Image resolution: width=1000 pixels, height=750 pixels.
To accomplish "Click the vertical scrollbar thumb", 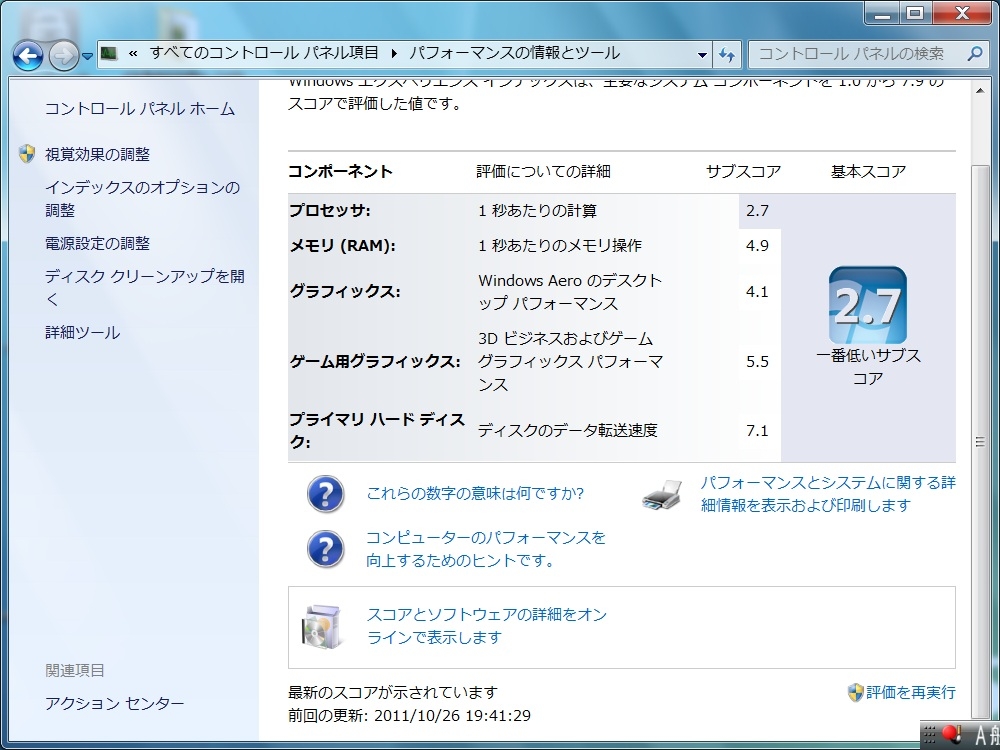I will pyautogui.click(x=980, y=440).
